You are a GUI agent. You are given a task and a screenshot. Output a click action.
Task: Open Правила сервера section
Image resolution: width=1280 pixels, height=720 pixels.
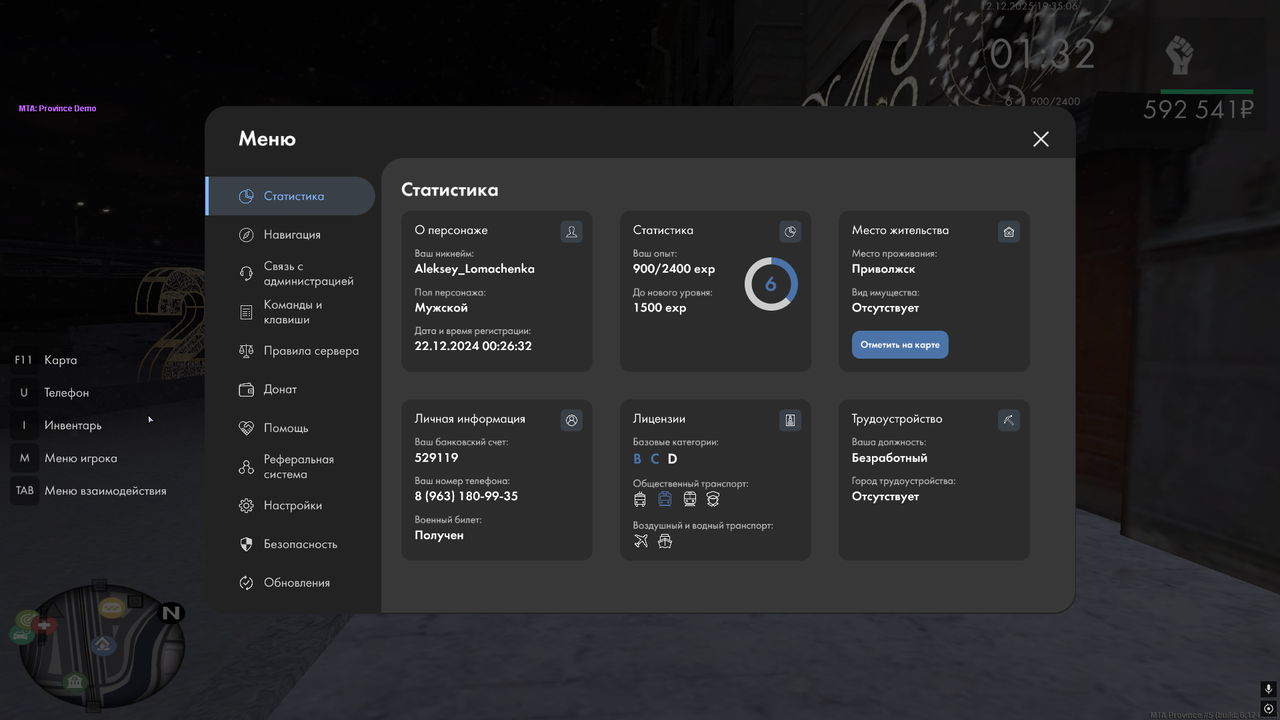tap(290, 351)
